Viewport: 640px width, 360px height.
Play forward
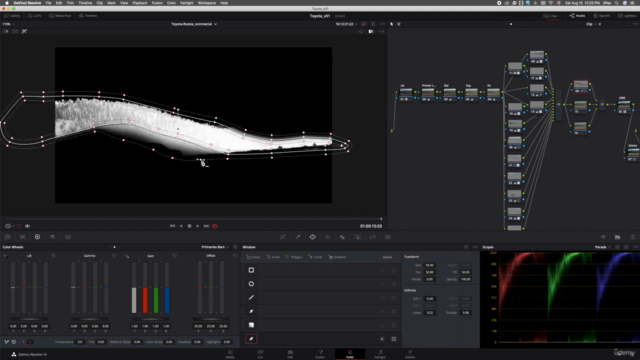198,226
